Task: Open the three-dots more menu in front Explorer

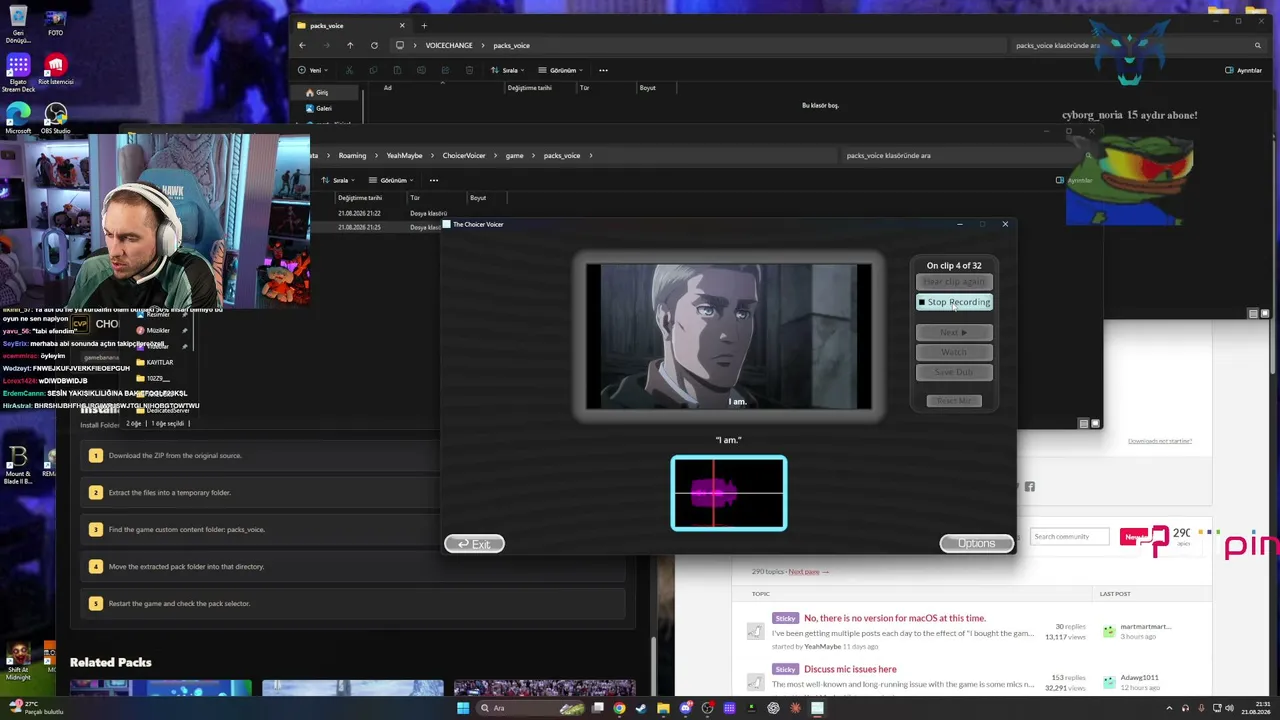Action: point(603,70)
